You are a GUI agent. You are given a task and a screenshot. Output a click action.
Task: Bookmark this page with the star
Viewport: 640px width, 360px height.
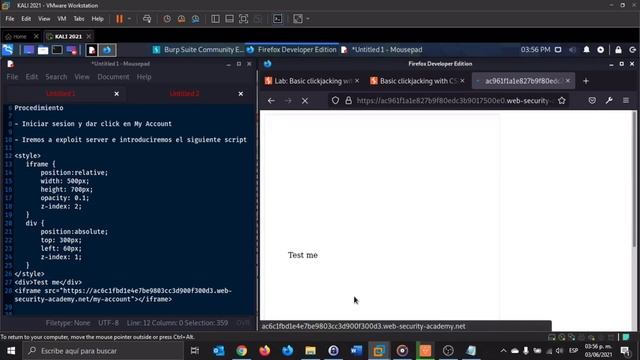click(x=562, y=100)
